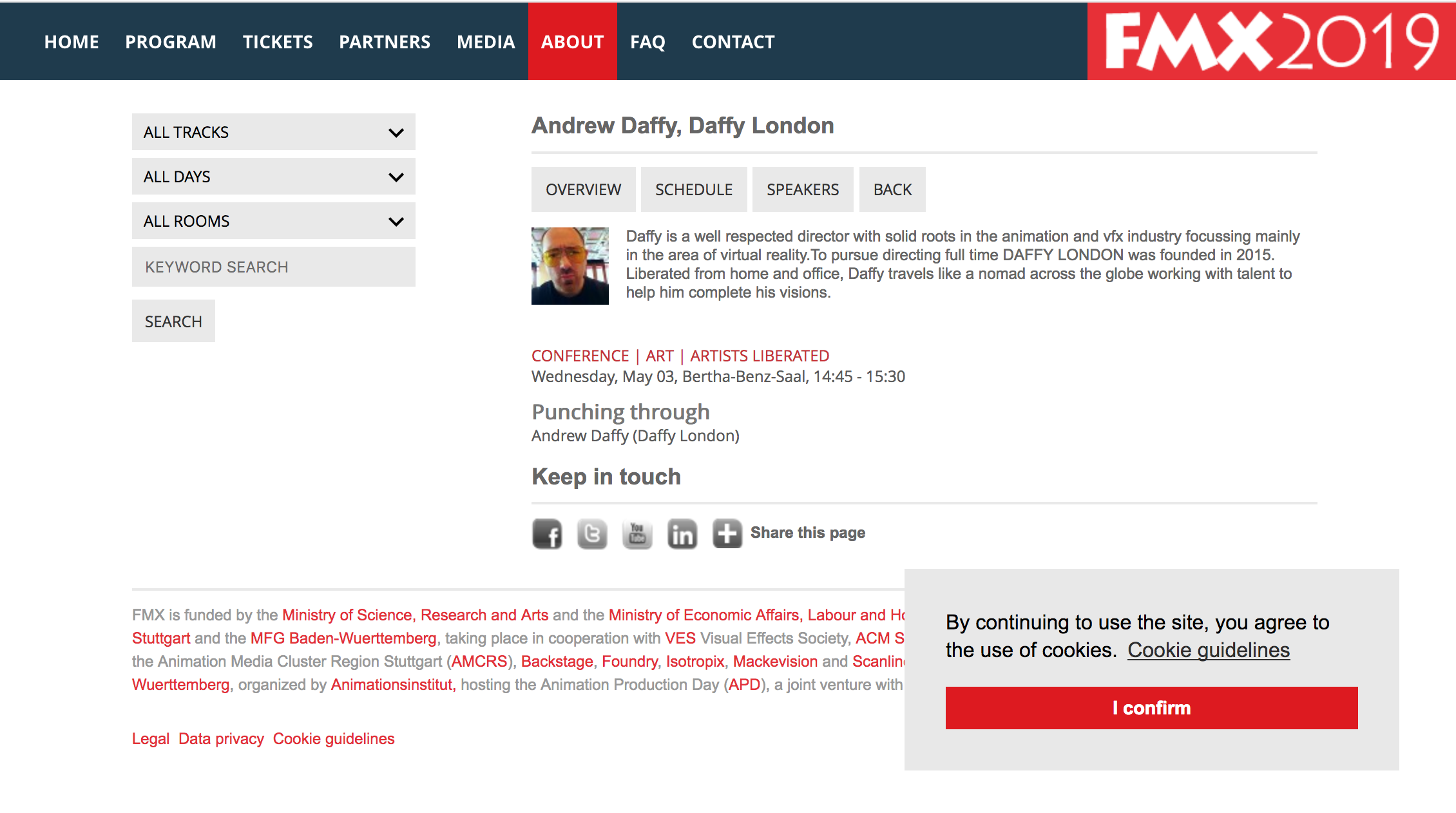Screen dimensions: 1456x813
Task: Expand the All Rooms dropdown
Action: pos(273,221)
